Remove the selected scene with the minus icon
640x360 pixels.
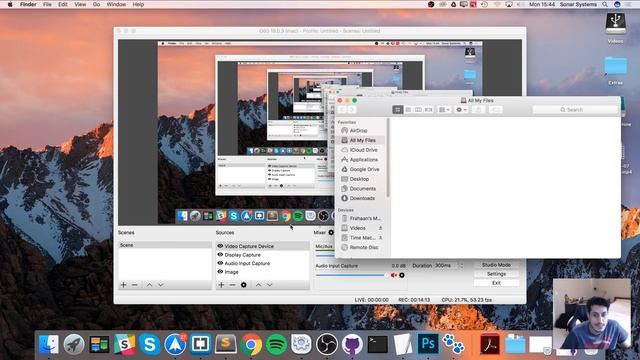tap(135, 285)
